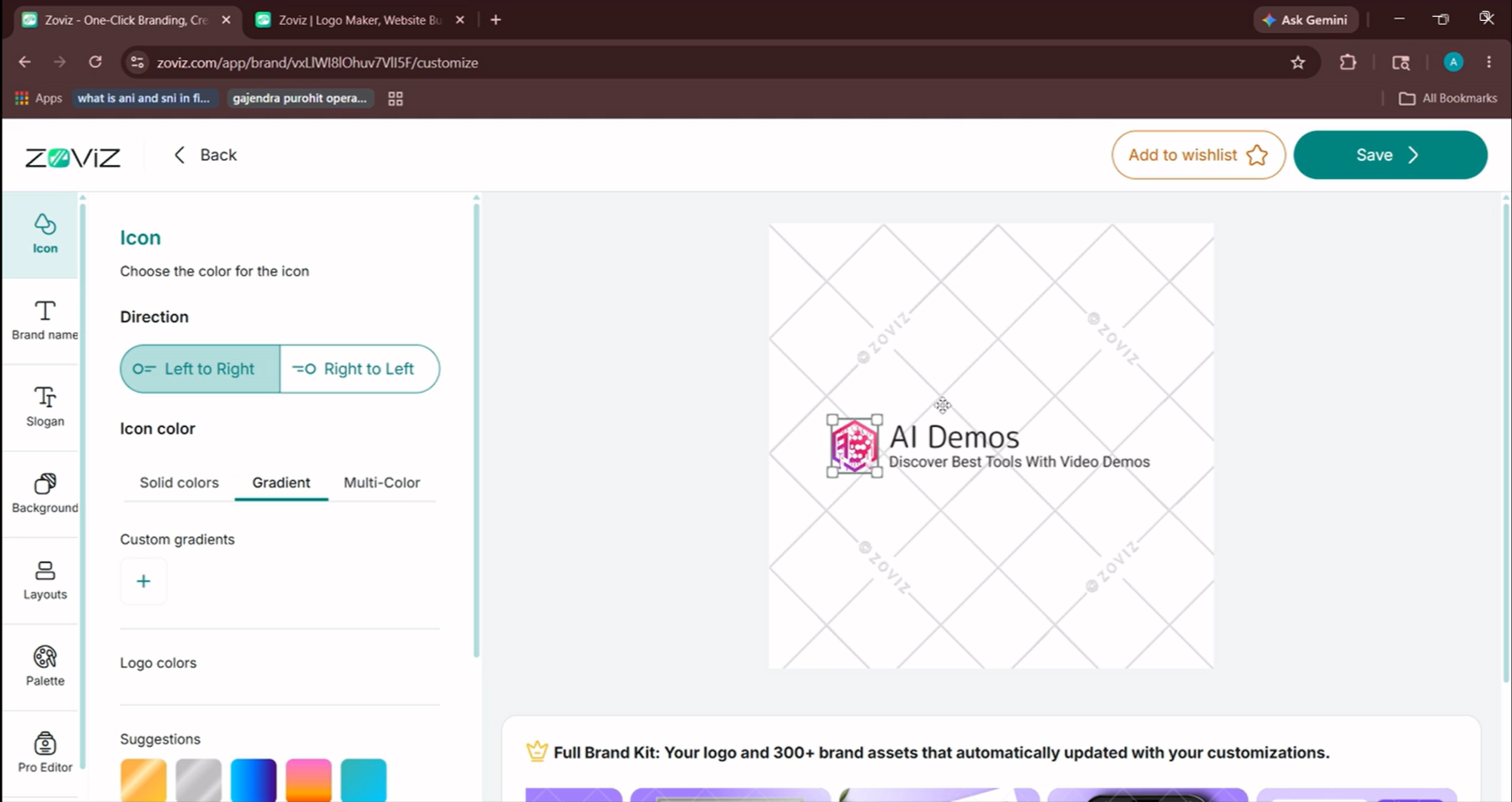The height and width of the screenshot is (802, 1512).
Task: Switch to first Zoviz browser tab
Action: 125,20
